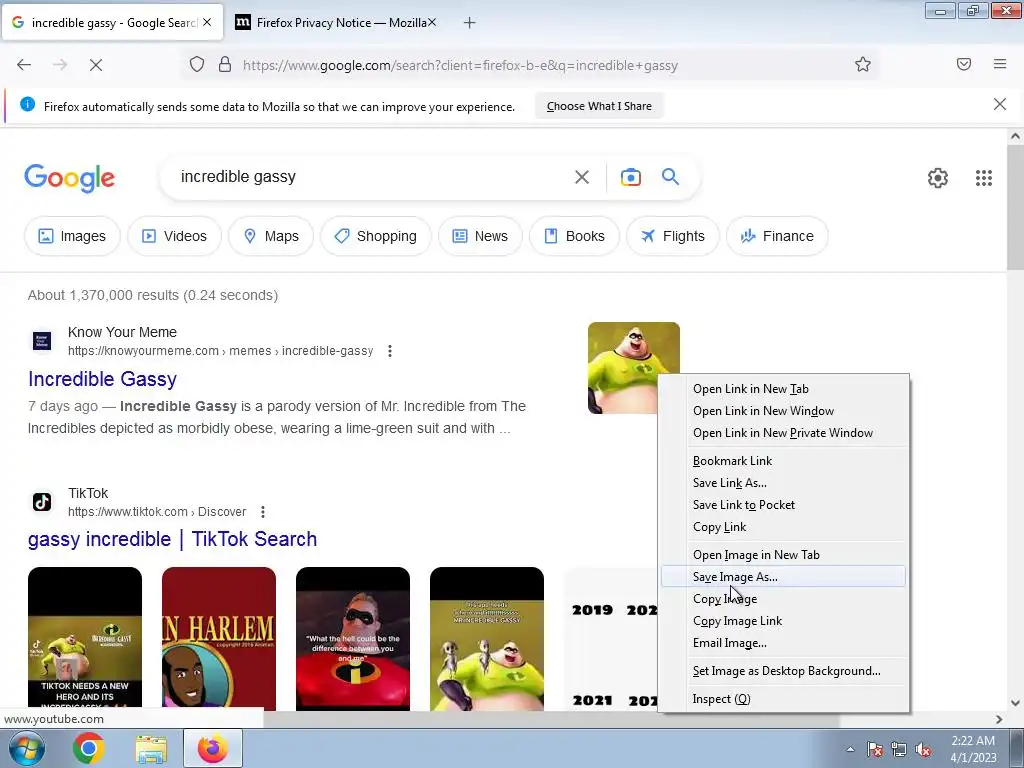
Task: Stop loading the page
Action: (x=96, y=65)
